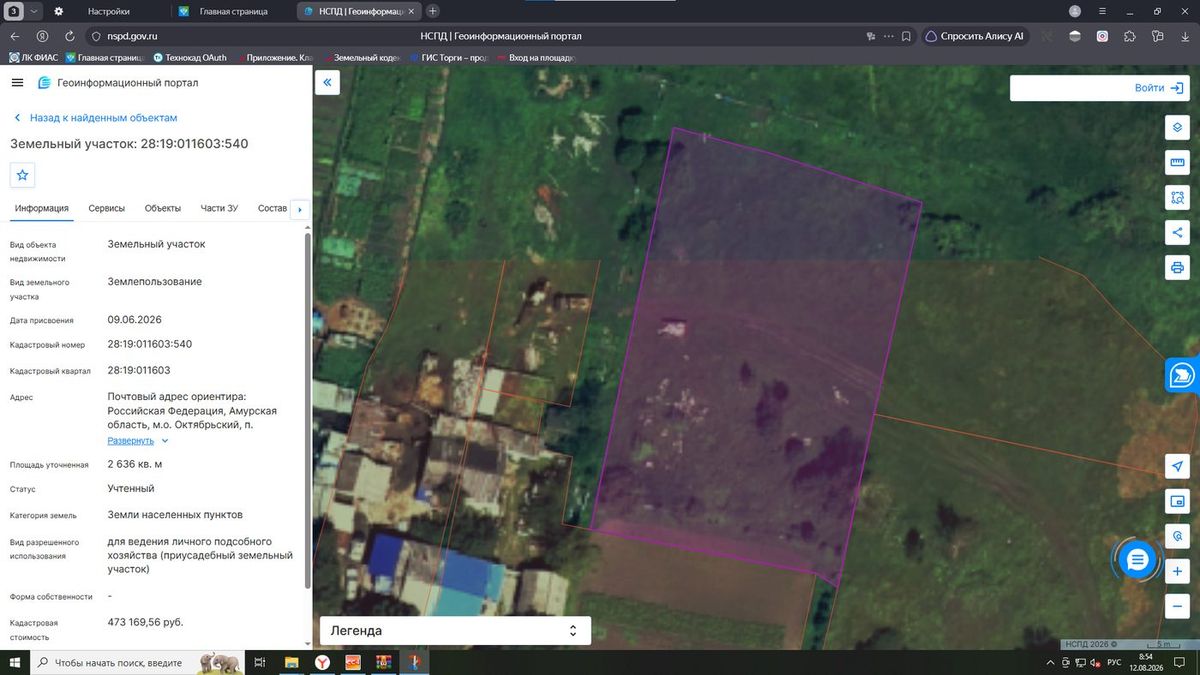Open the settings gear tab icon

tap(59, 11)
